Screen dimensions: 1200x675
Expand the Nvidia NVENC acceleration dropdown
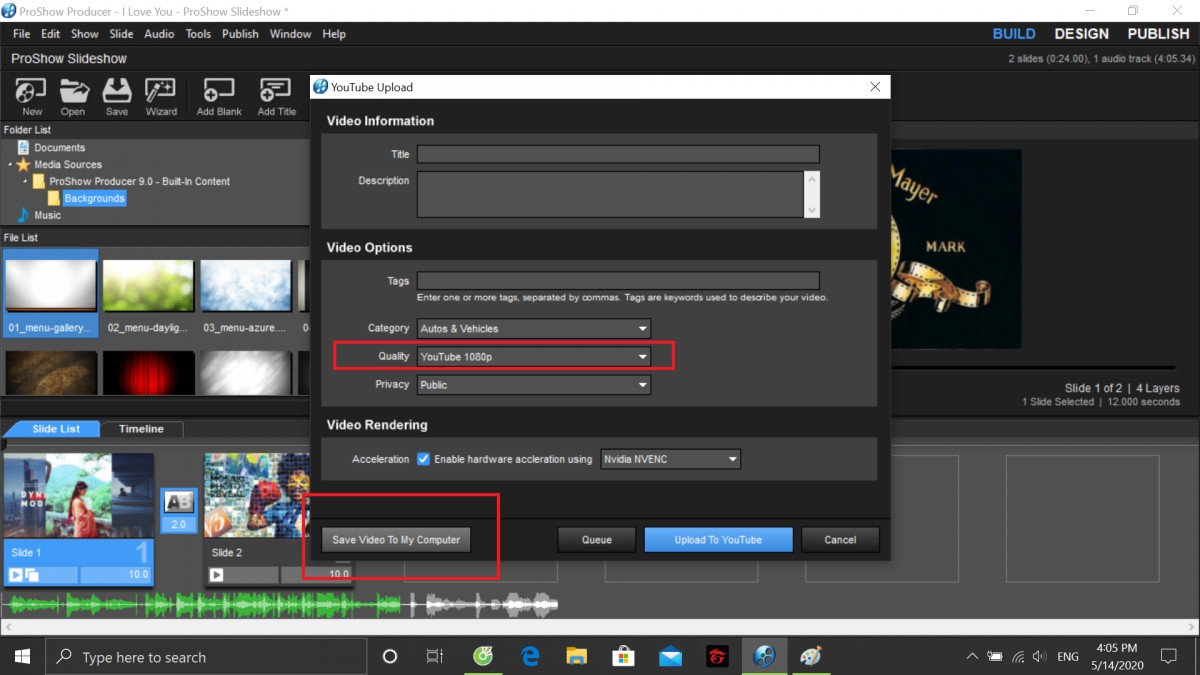670,459
